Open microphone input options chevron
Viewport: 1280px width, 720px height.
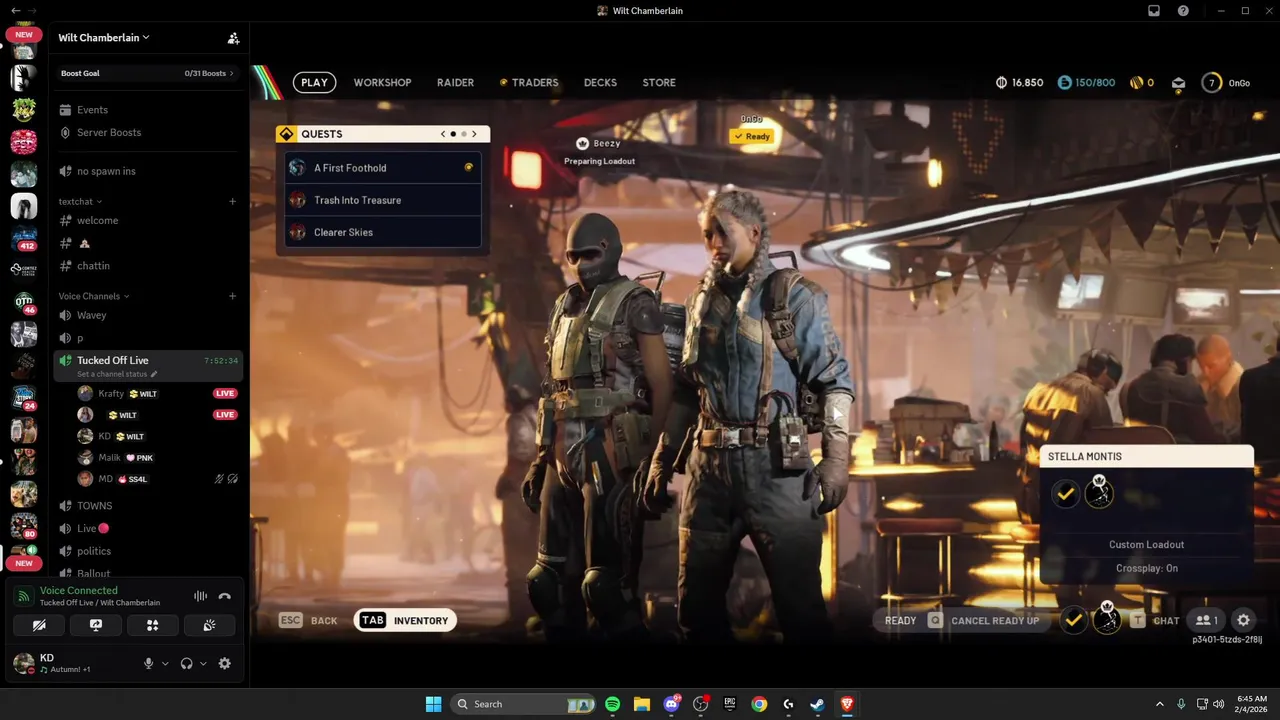click(165, 663)
